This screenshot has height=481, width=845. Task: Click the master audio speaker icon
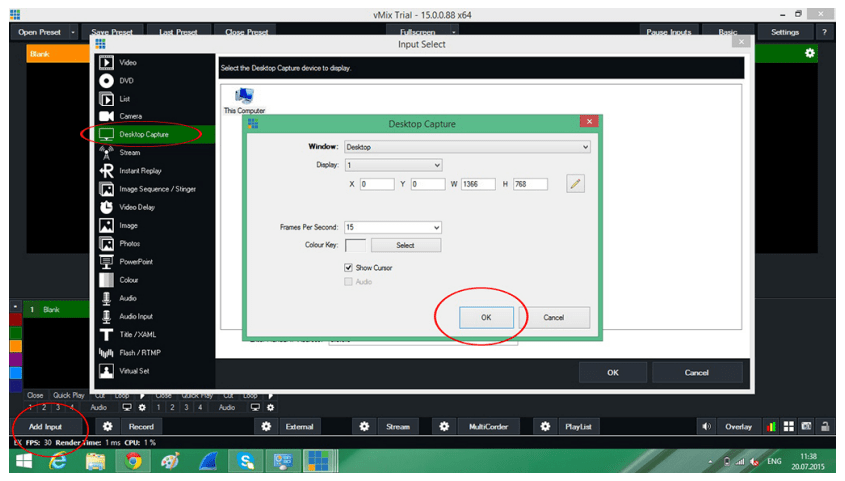pos(707,427)
